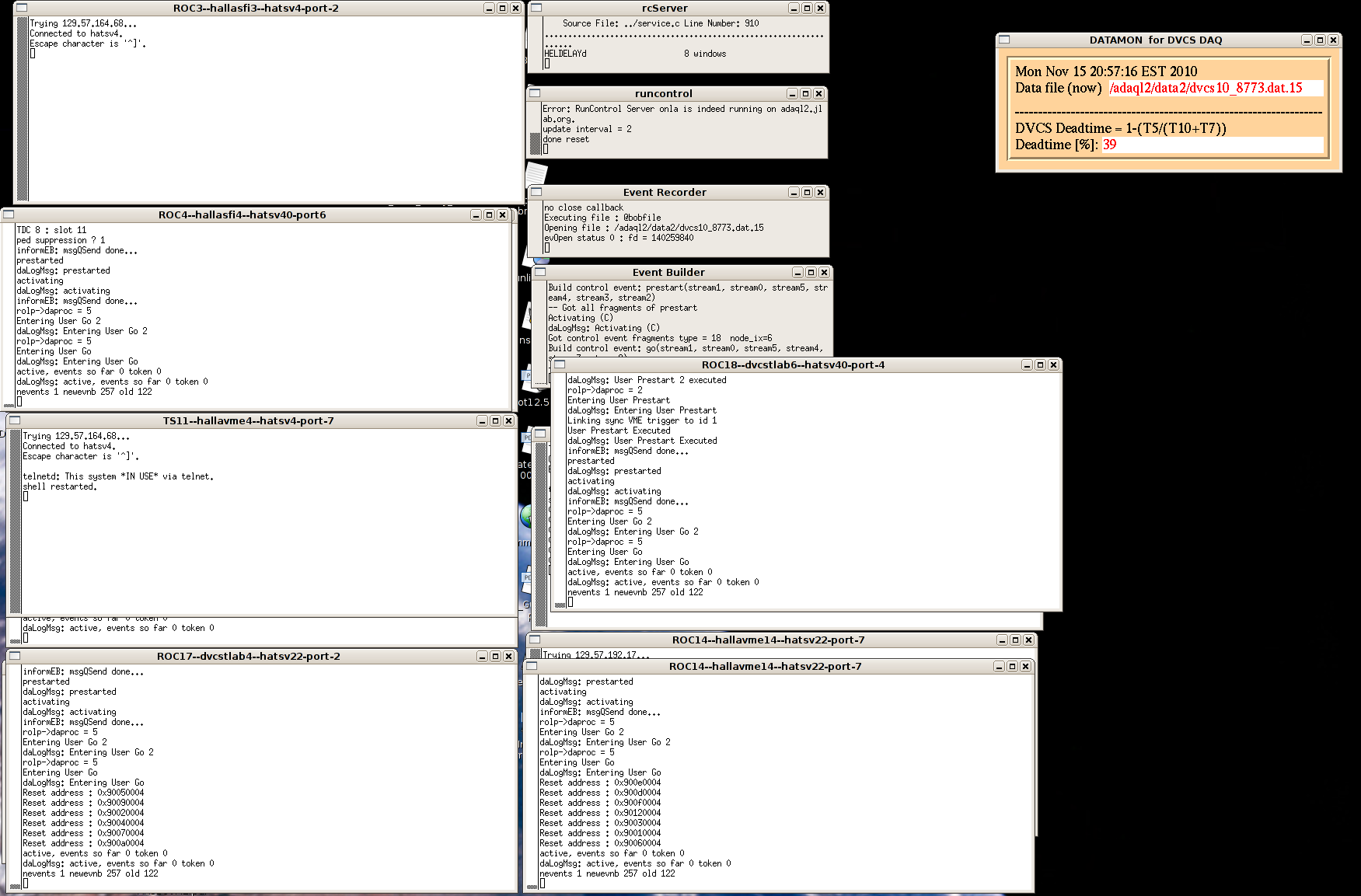Click 'Linking sync VME trigger to id 1' line
Image resolution: width=1361 pixels, height=896 pixels.
642,420
